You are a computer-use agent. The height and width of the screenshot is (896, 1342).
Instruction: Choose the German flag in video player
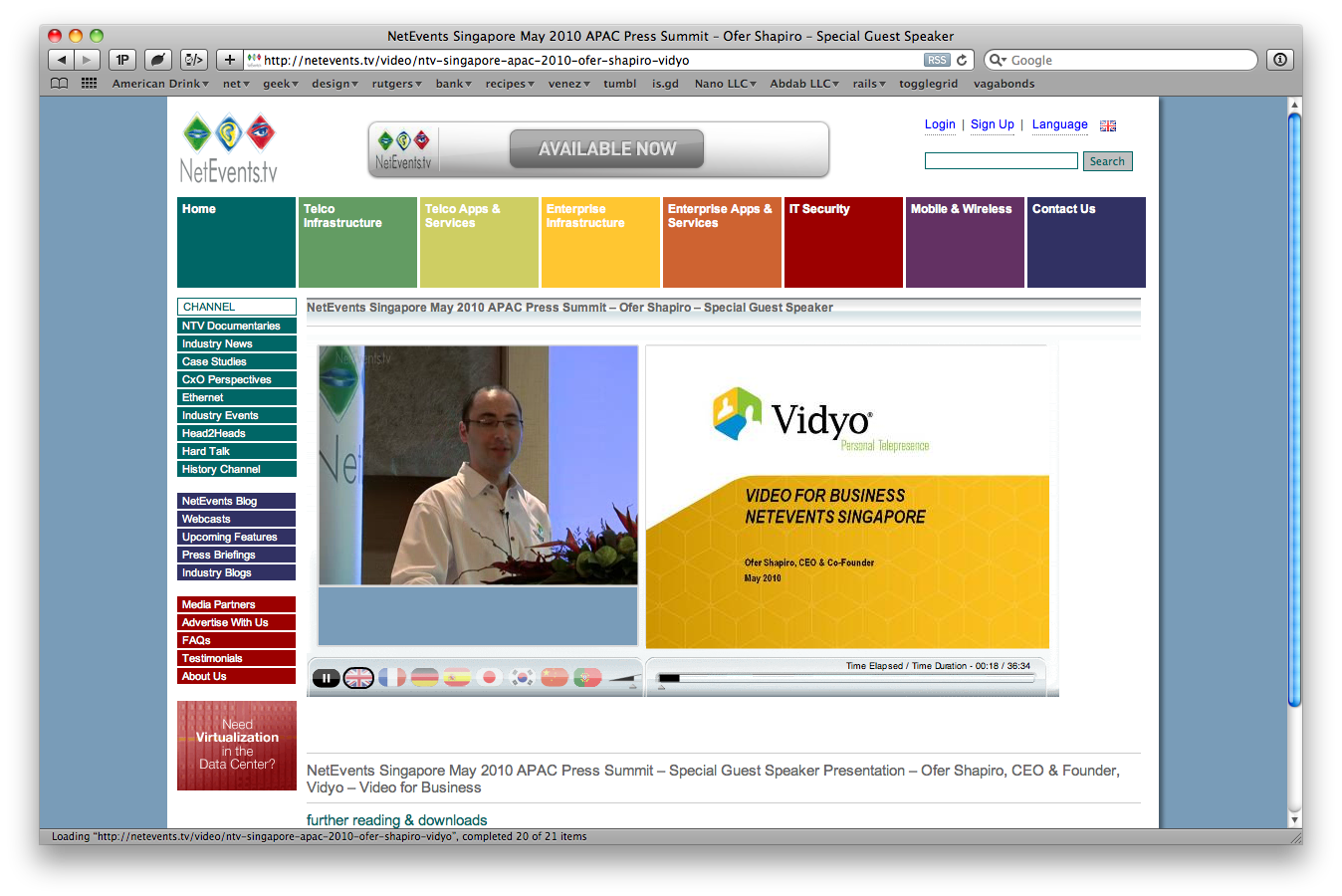pos(425,678)
